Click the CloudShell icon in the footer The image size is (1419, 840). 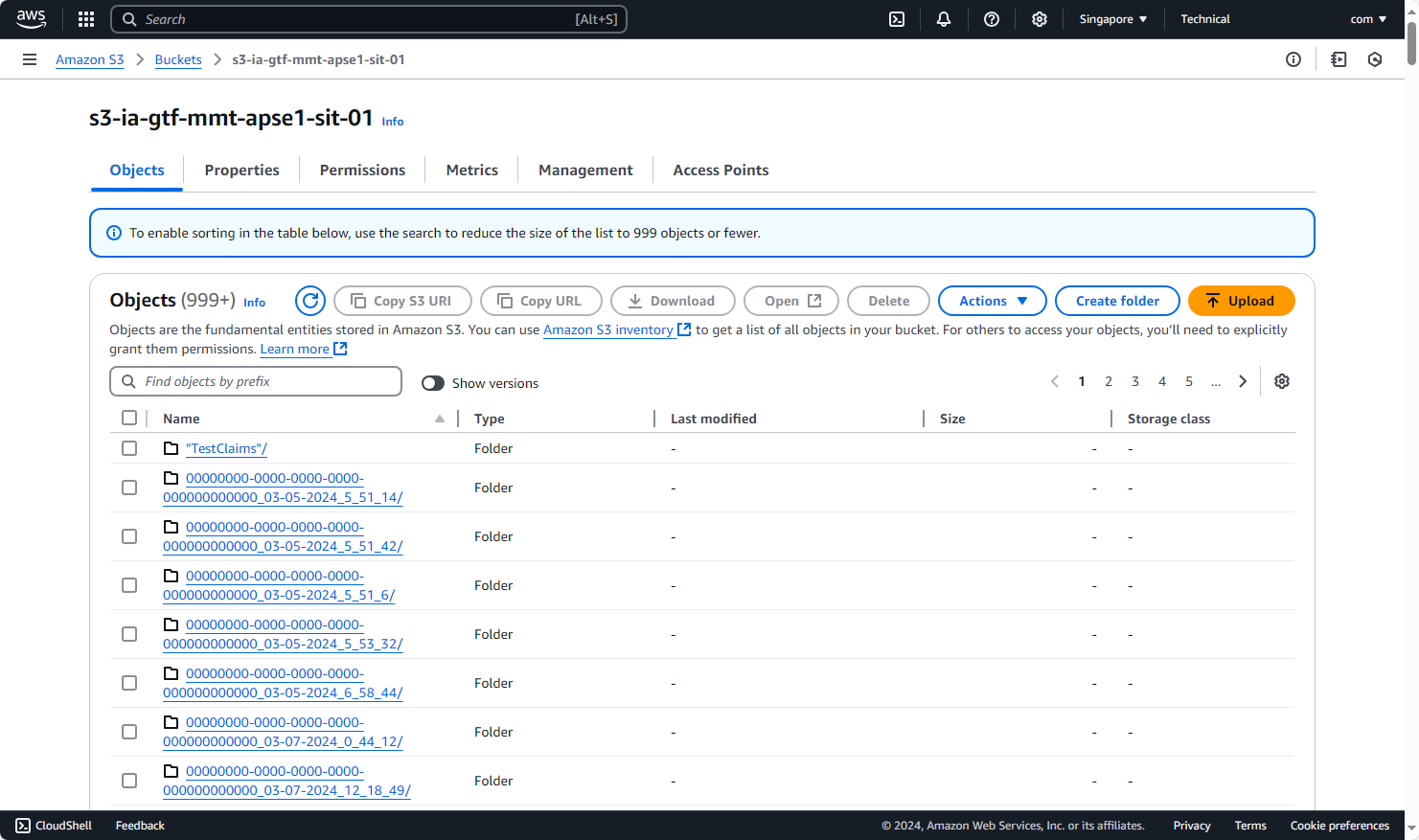point(23,826)
